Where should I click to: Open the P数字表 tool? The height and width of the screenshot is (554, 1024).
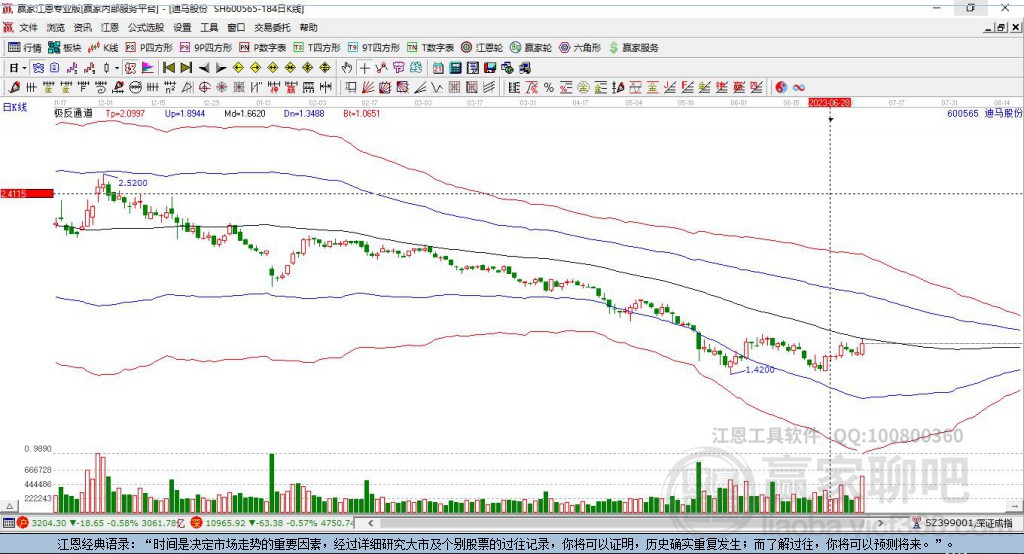(263, 48)
